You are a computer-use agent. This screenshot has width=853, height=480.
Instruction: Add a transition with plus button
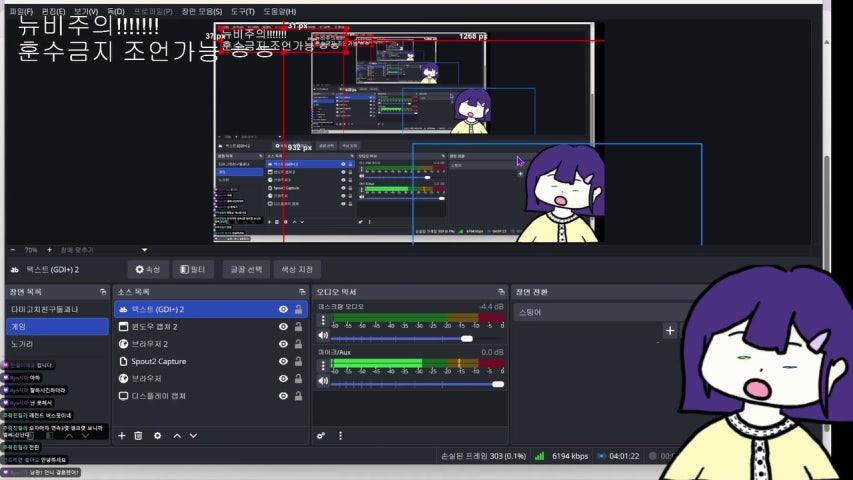670,330
